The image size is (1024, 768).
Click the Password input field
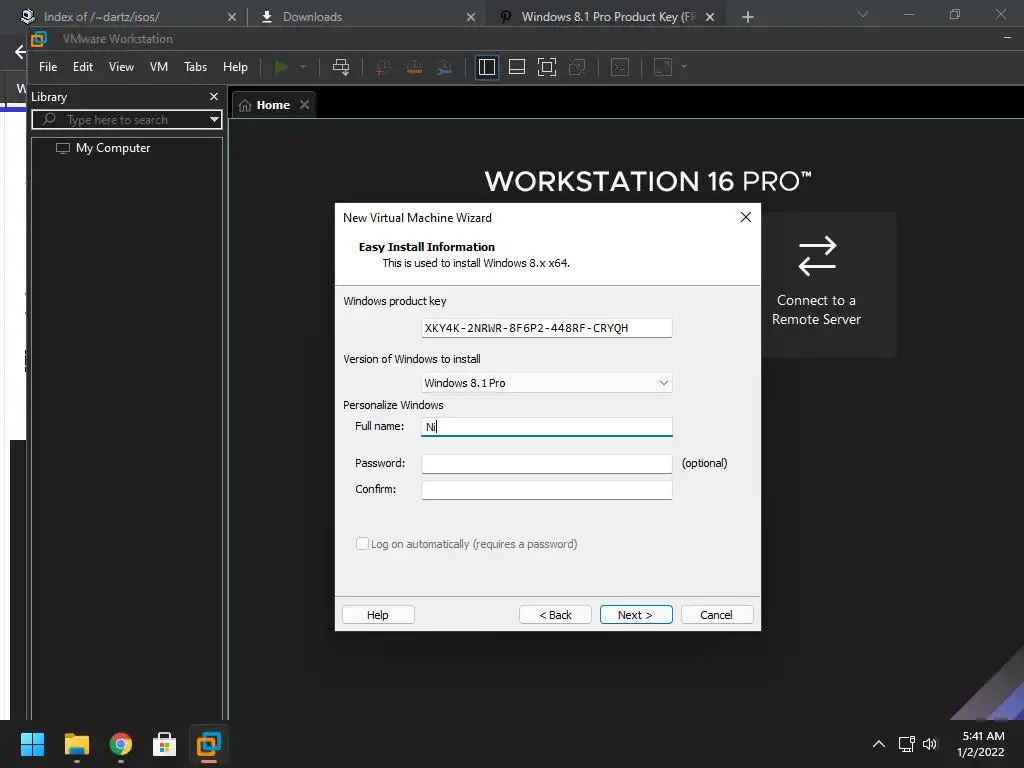[547, 464]
